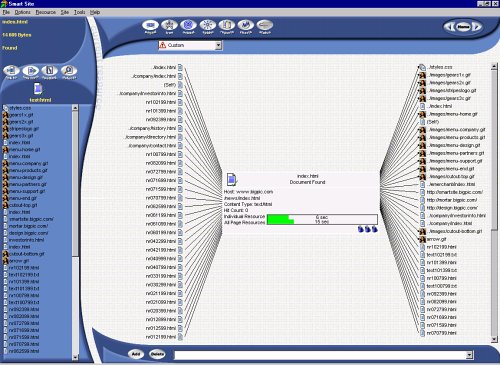Click the play-arrow page icon in left panel
This screenshot has height=365, width=500.
point(31,71)
